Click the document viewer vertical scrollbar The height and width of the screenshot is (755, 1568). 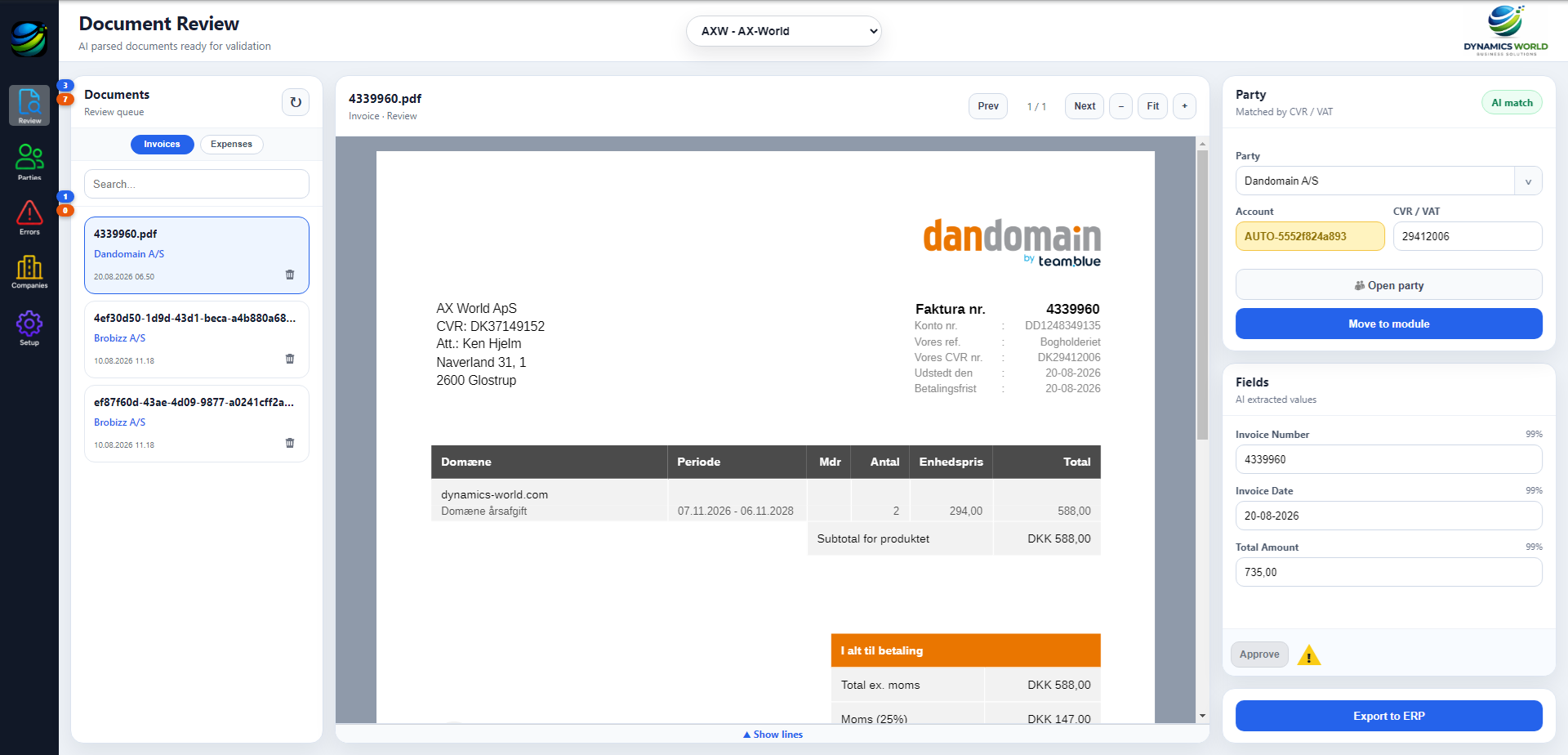[x=1202, y=295]
